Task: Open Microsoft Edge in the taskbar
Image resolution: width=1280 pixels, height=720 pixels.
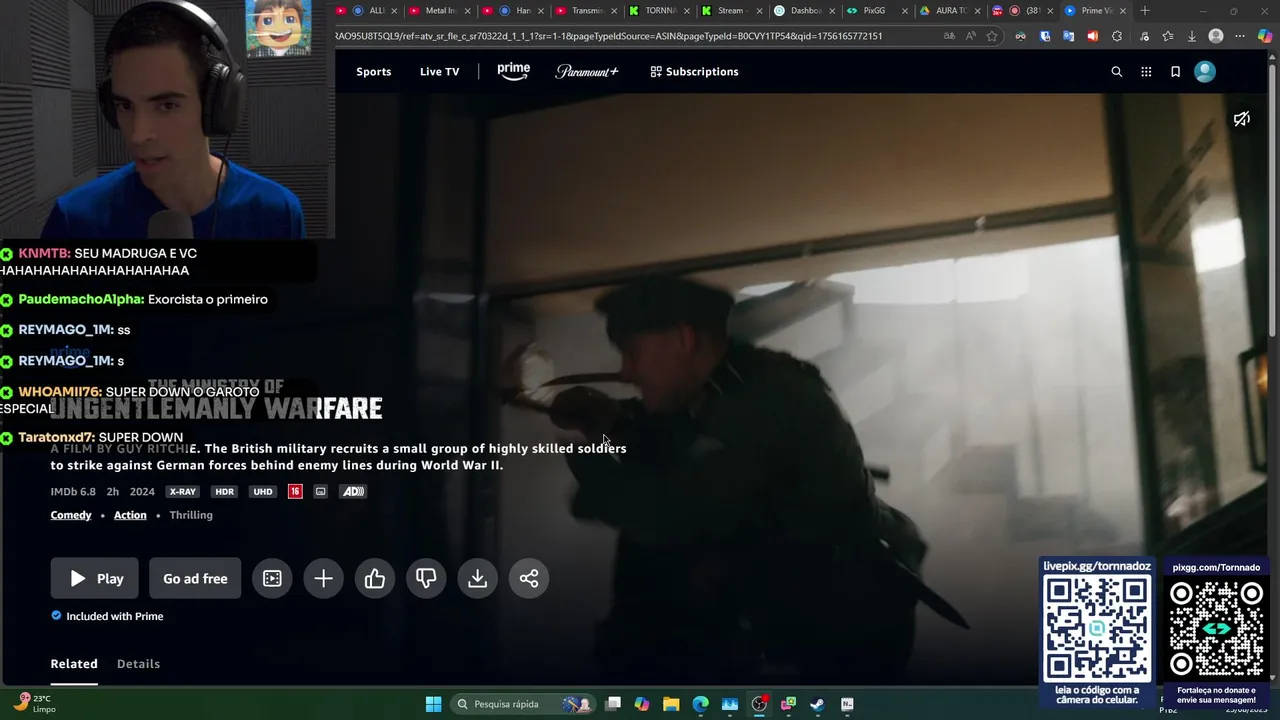Action: (700, 704)
